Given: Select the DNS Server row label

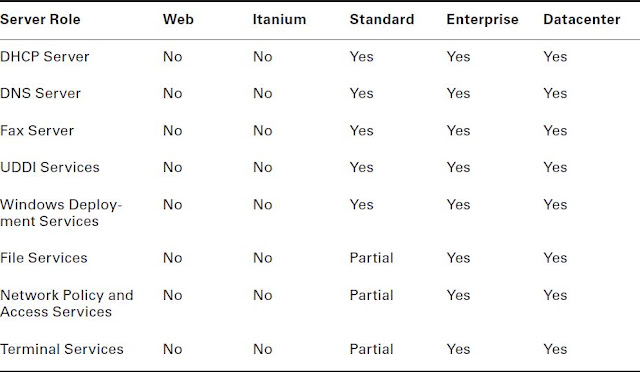Looking at the screenshot, I should pos(40,93).
